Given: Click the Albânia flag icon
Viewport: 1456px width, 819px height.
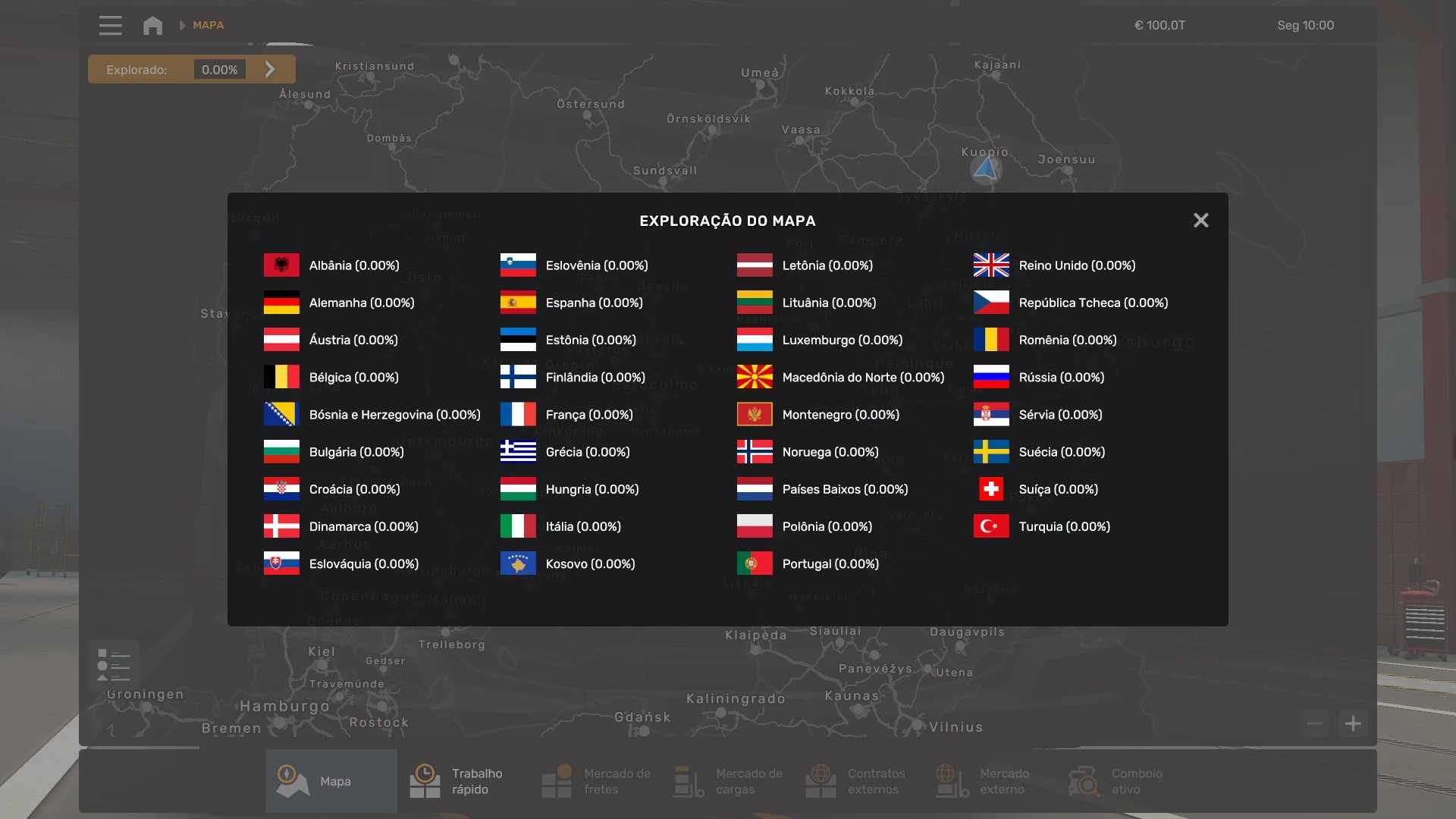Looking at the screenshot, I should [x=281, y=265].
